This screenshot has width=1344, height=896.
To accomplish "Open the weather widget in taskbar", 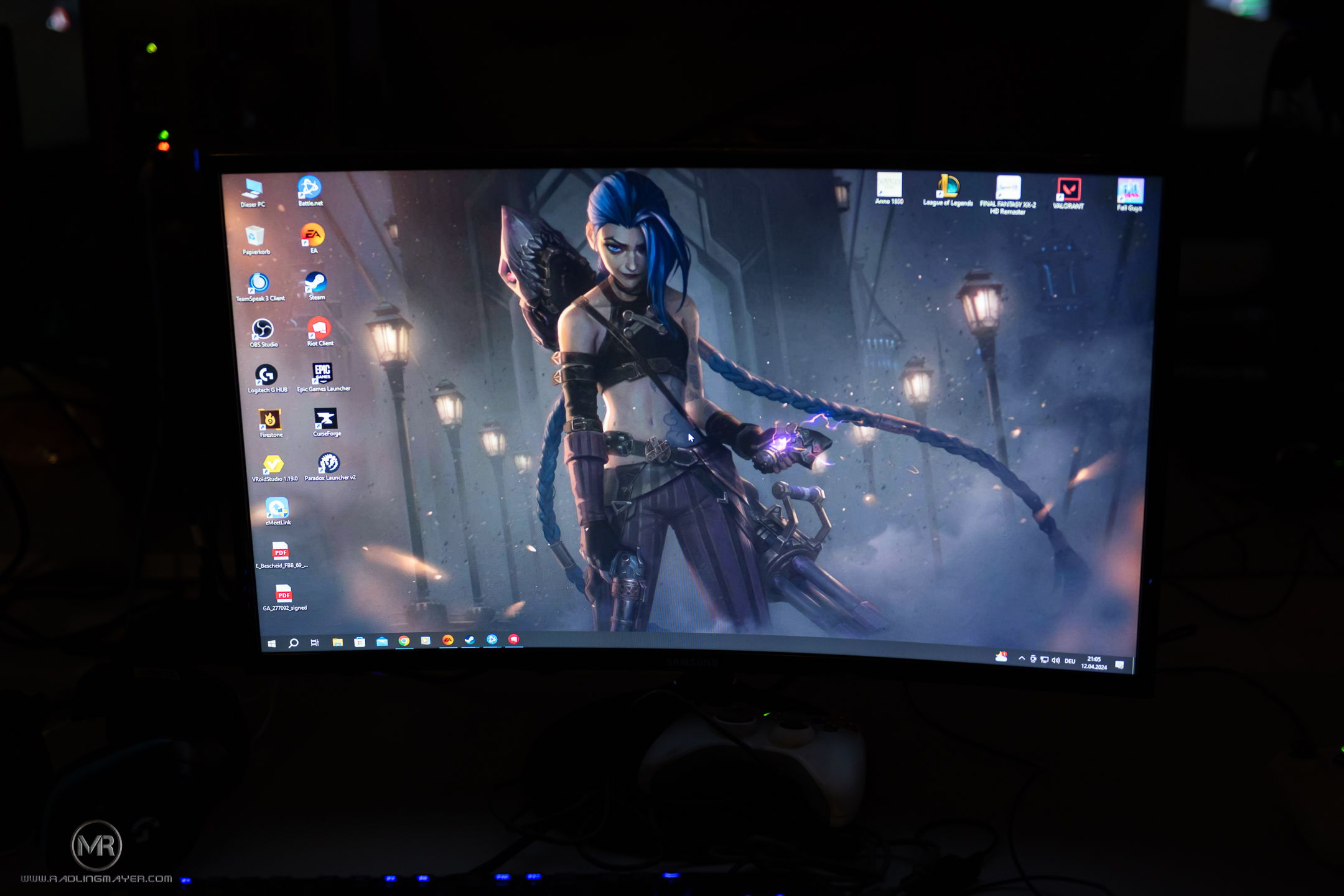I will [x=1001, y=656].
